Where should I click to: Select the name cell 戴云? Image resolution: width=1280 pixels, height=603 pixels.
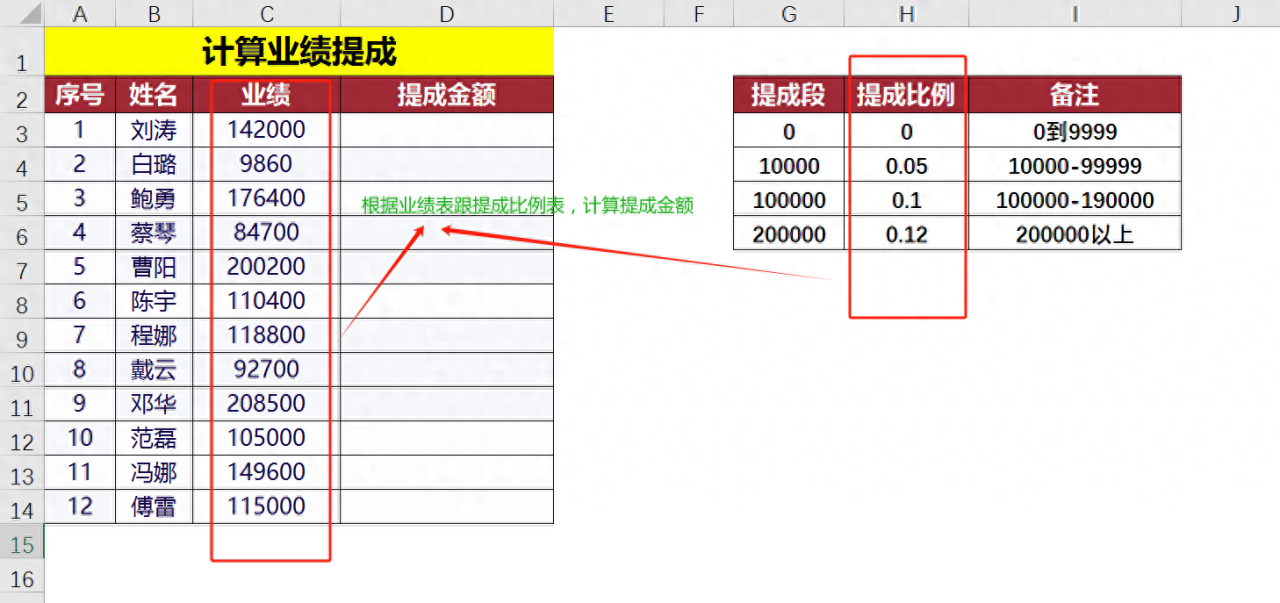coord(154,369)
